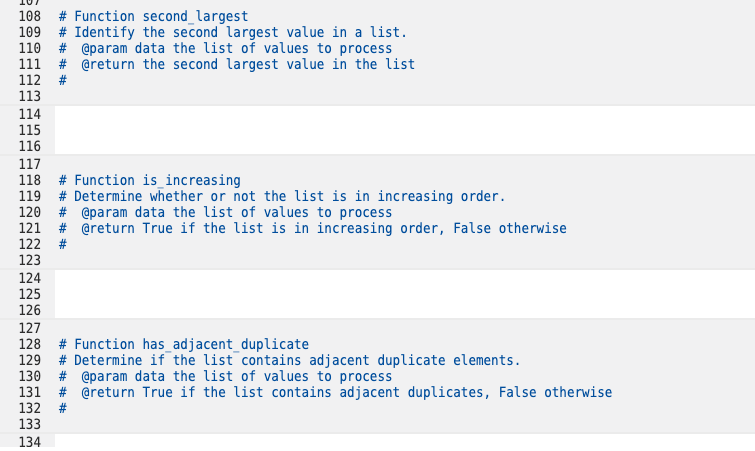
Task: Click the 'Function has_adjacent_duplicate' comment line
Action: 184,345
